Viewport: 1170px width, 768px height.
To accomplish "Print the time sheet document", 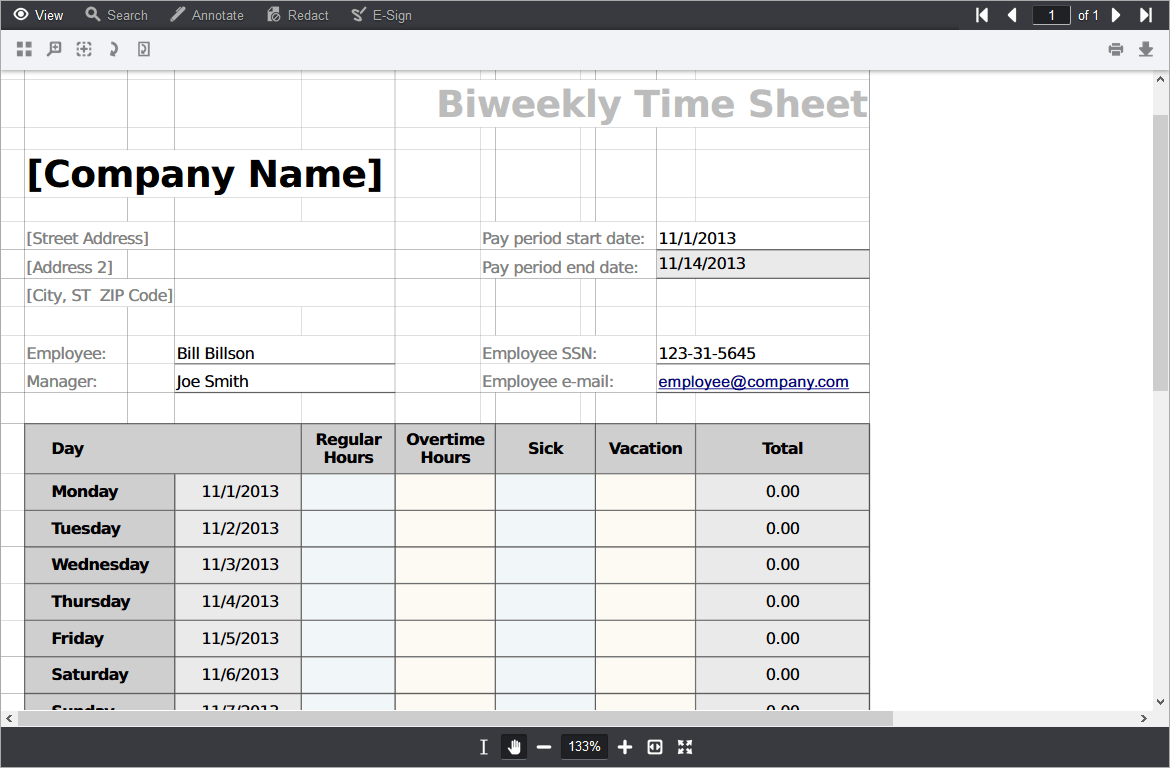I will [1116, 48].
